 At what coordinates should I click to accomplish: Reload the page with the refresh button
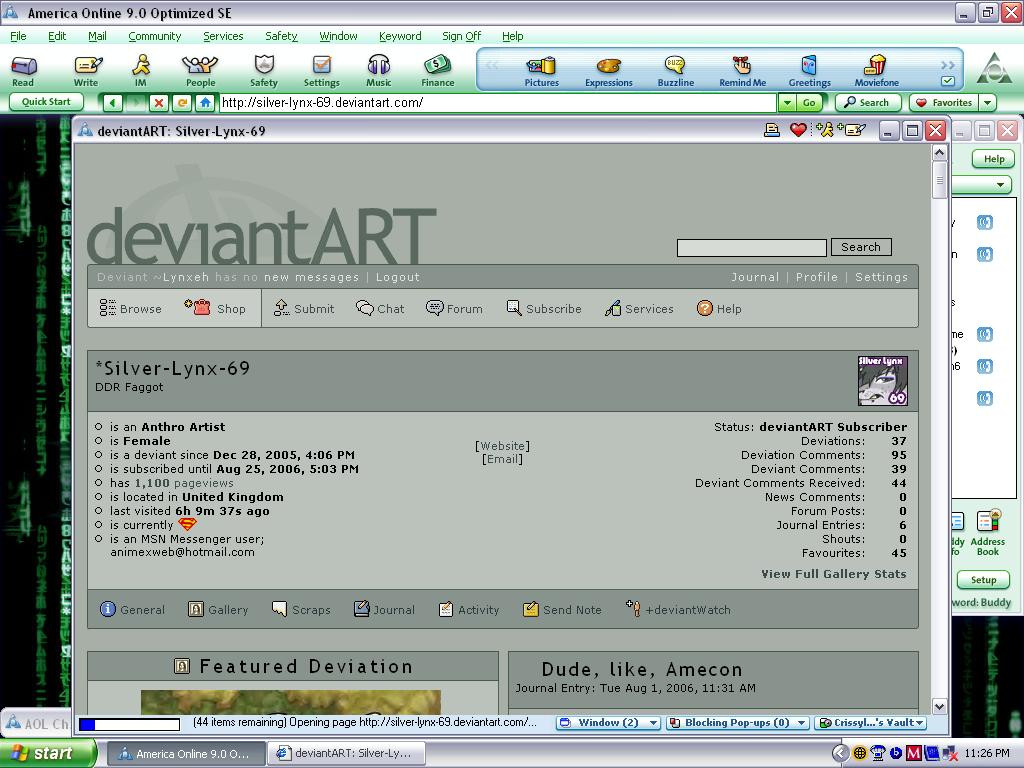[182, 103]
